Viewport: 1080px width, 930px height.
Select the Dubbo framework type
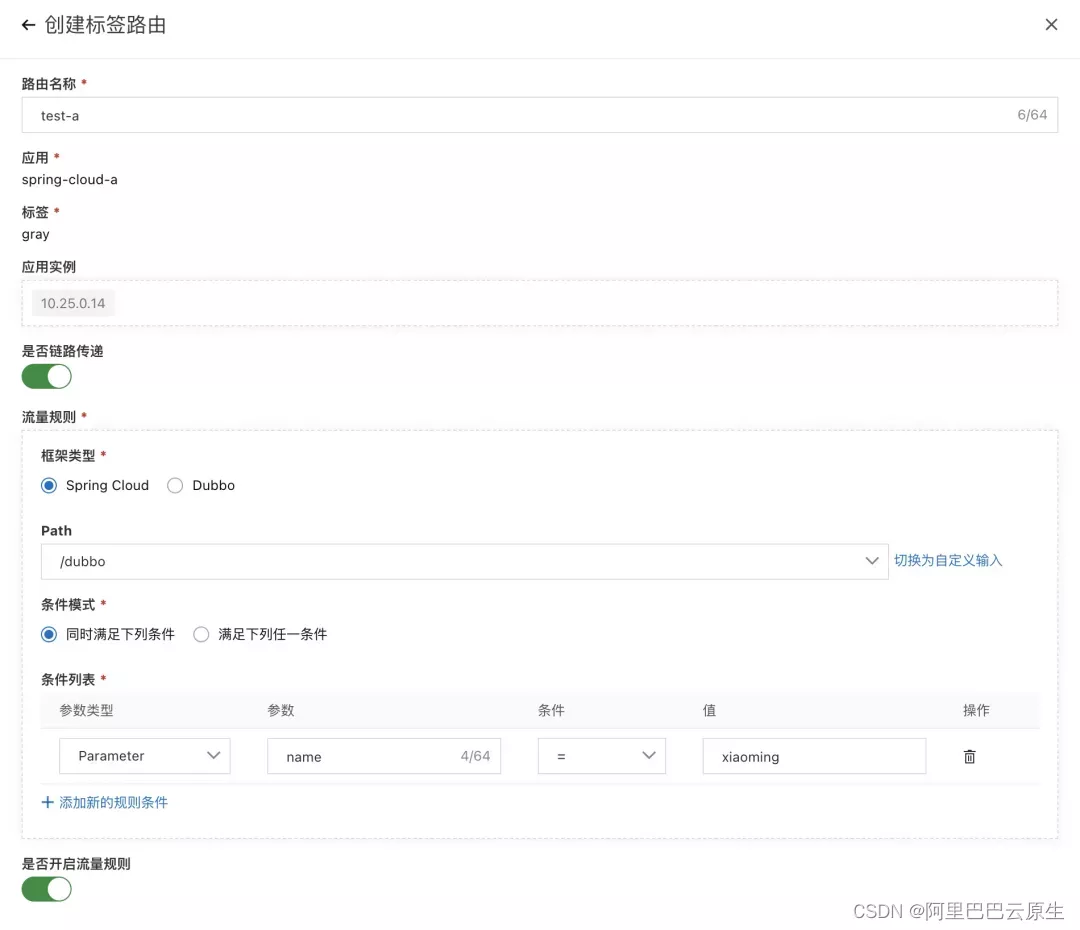pos(174,485)
